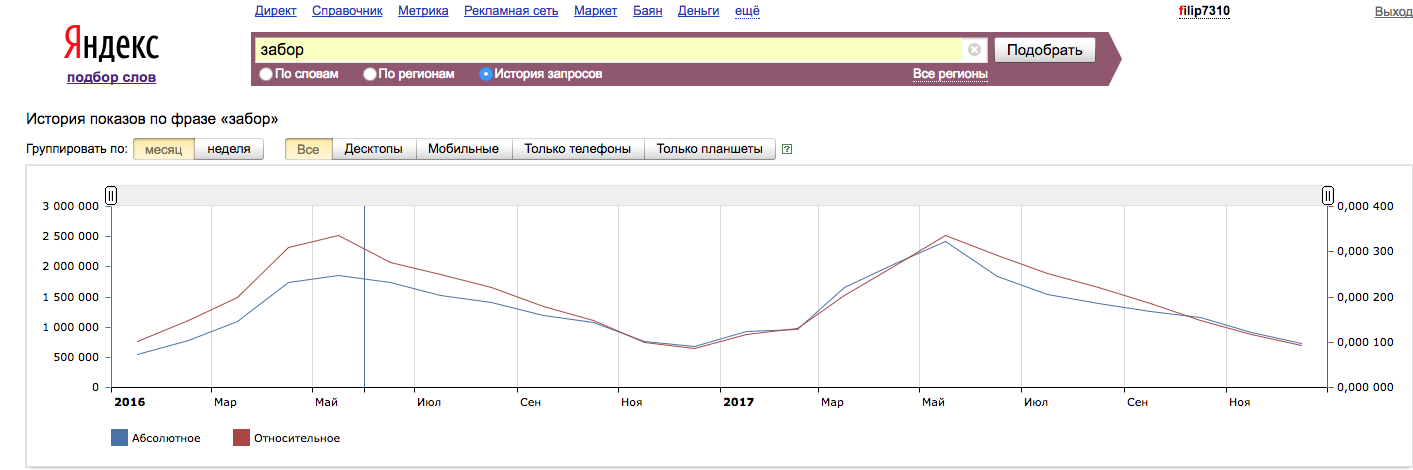
Task: Switch to the 'Десктопы' device tab
Action: 373,149
